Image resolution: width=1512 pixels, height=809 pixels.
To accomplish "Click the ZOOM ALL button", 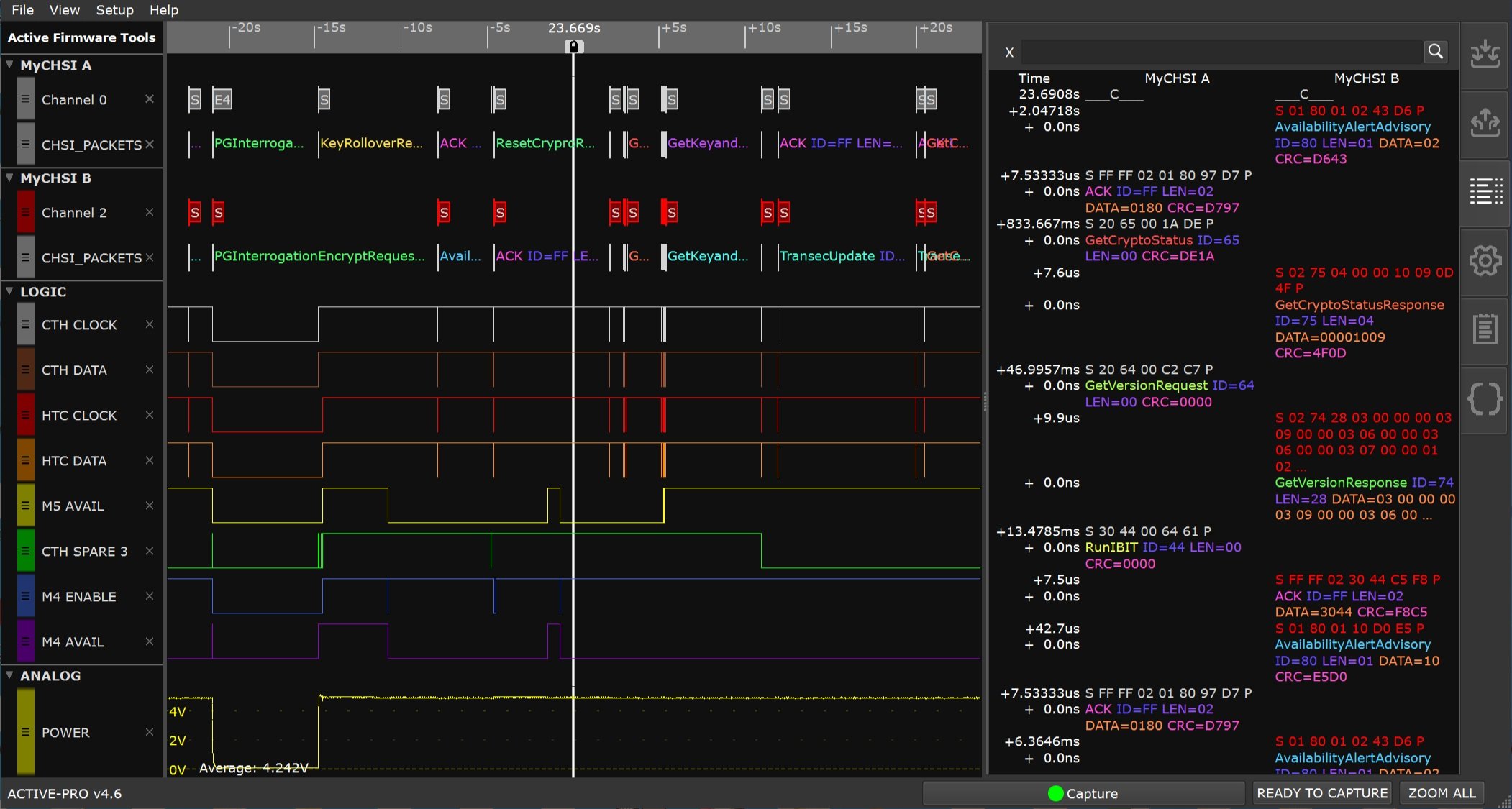I will click(1442, 793).
